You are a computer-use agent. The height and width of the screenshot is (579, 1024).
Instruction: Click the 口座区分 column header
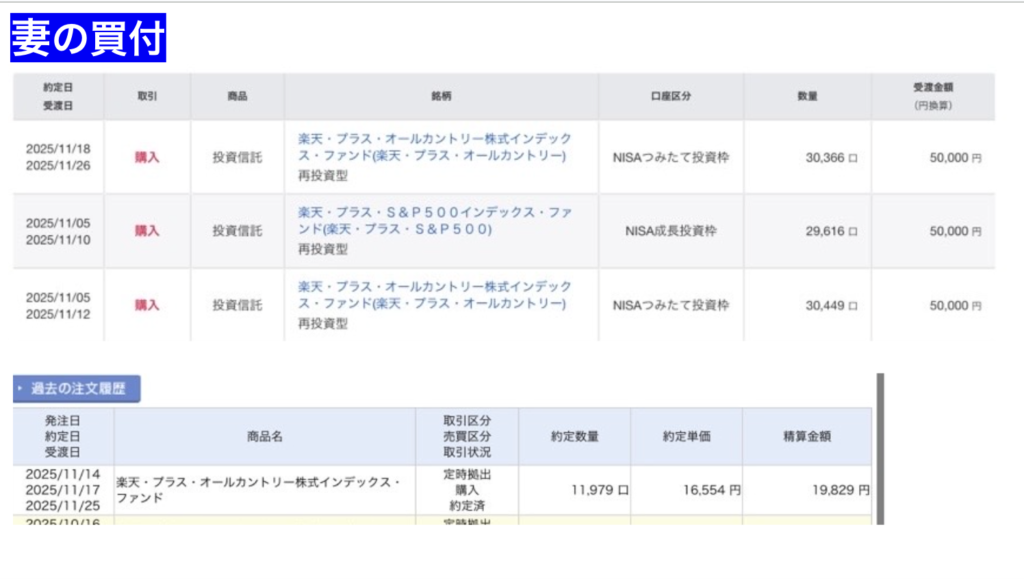click(670, 96)
